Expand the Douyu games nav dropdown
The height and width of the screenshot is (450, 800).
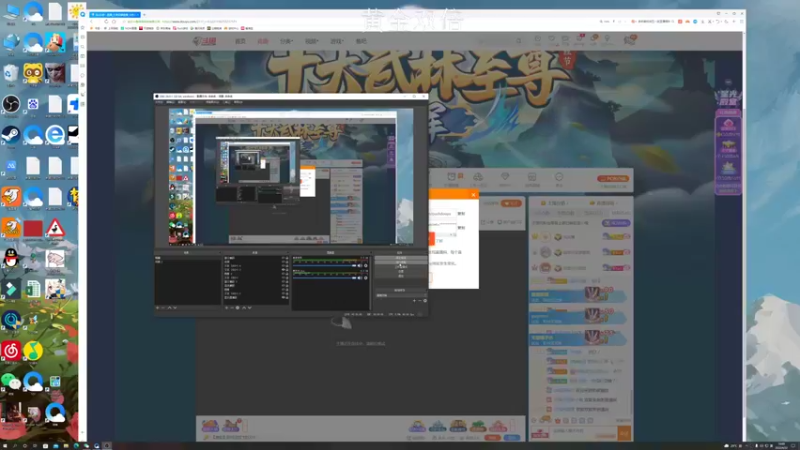(336, 41)
